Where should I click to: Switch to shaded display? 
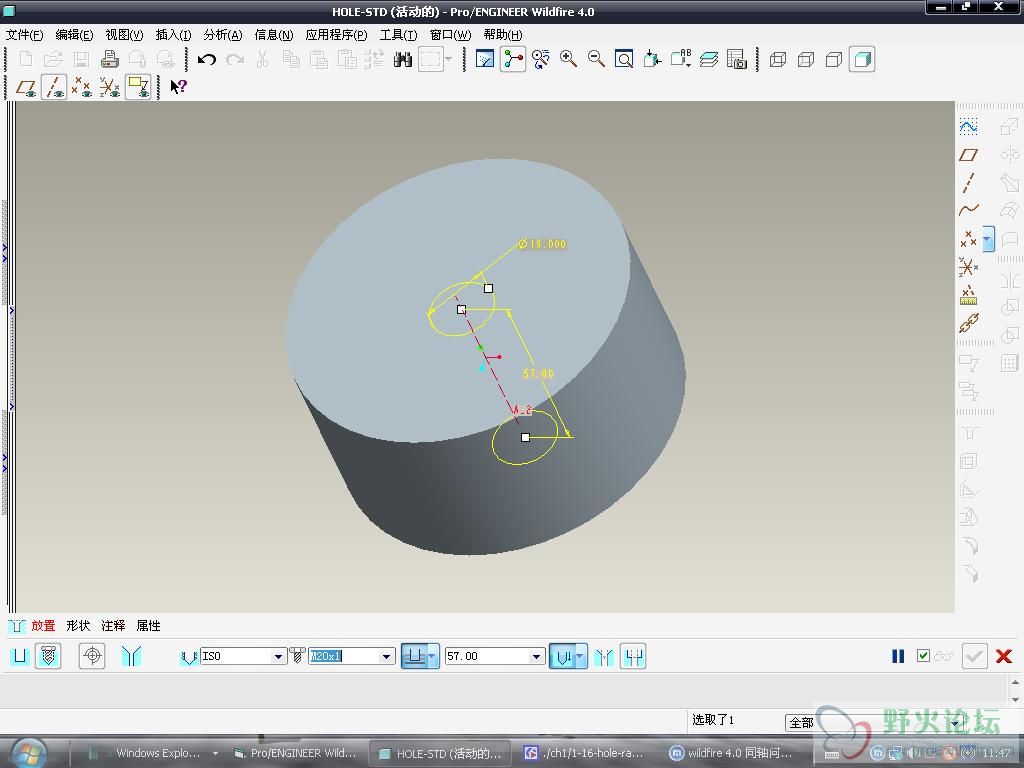[x=862, y=59]
